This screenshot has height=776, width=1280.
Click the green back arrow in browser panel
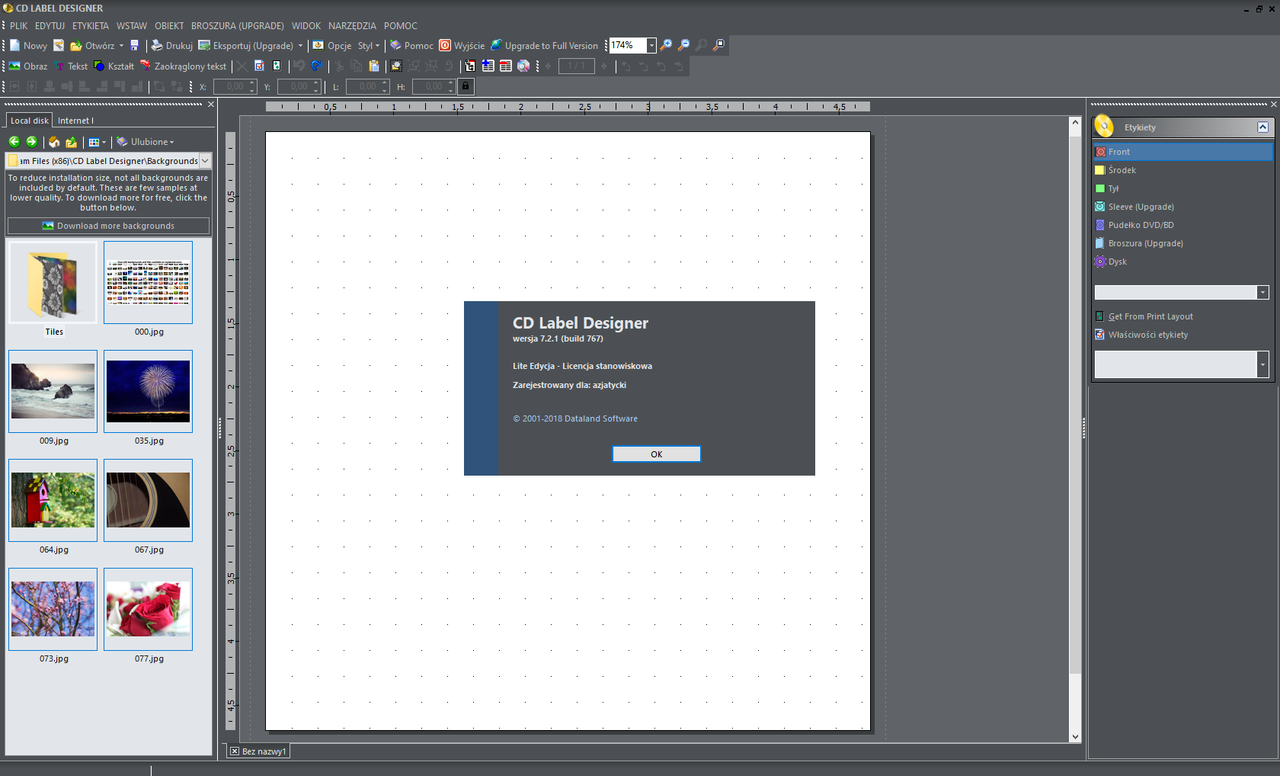14,142
